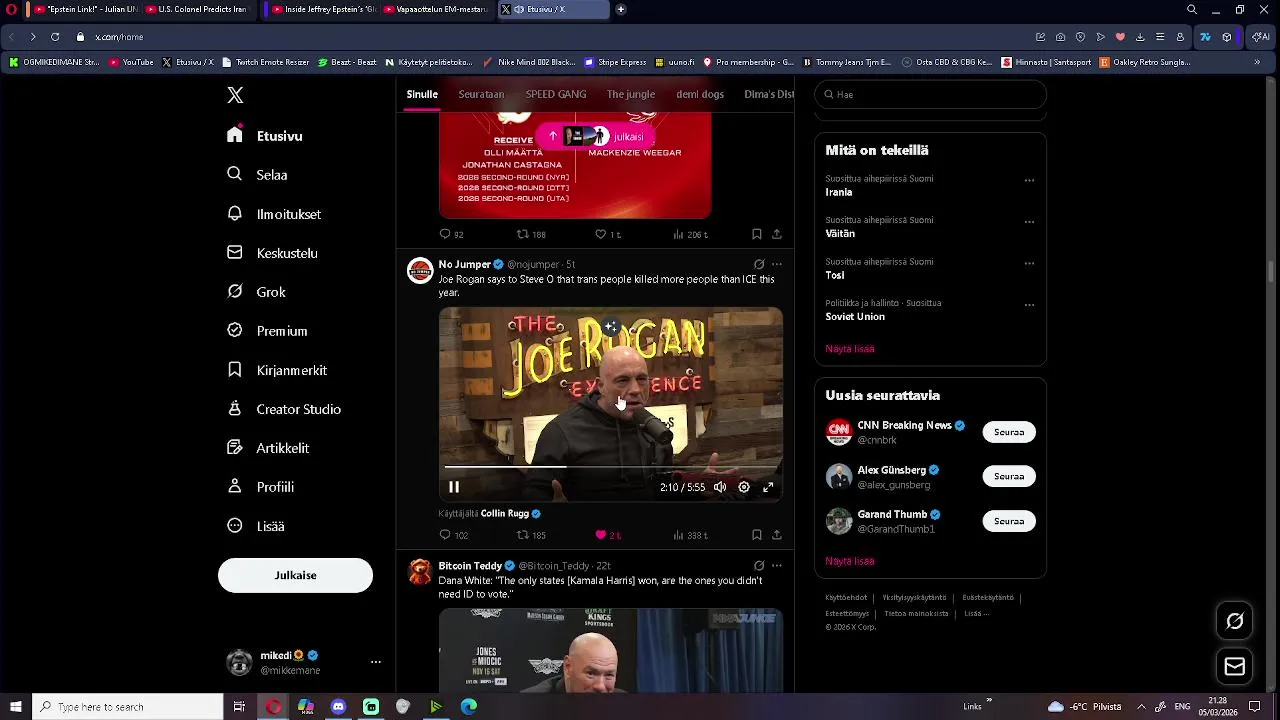Follow Garand Thumb
Screen dimensions: 1280x720
click(1009, 521)
